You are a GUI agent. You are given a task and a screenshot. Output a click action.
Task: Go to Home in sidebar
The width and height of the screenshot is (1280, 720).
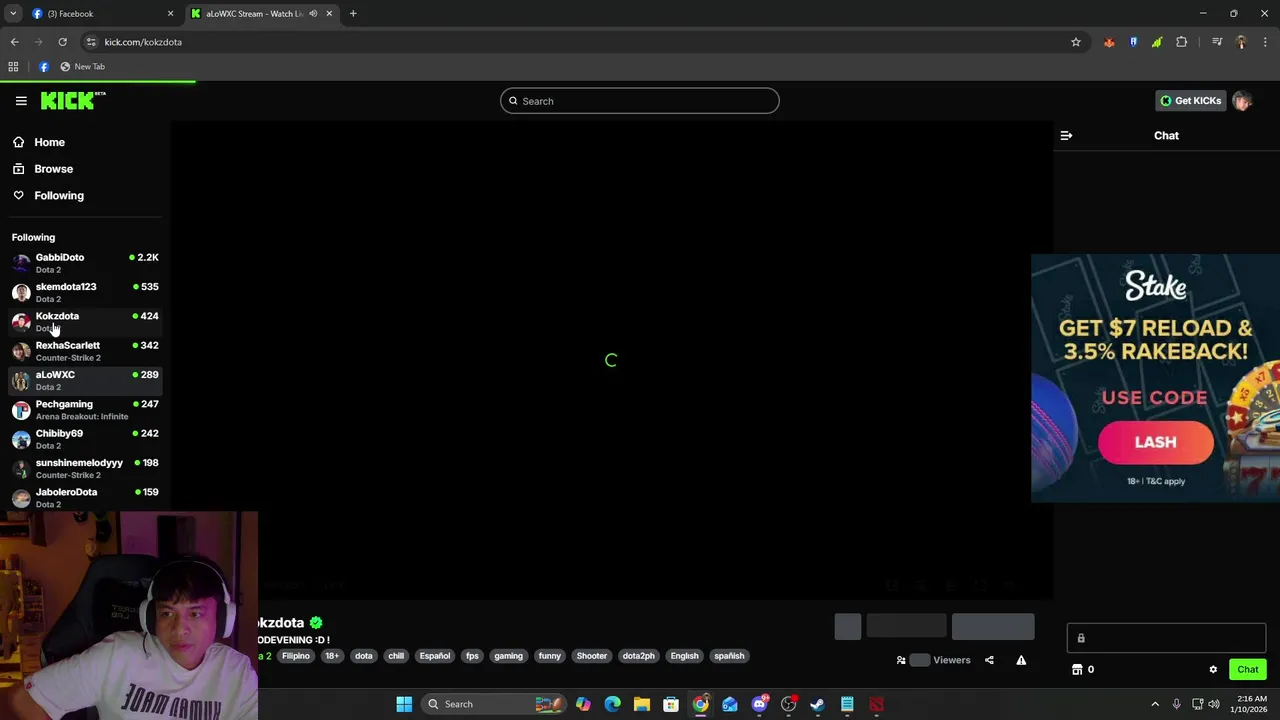49,142
